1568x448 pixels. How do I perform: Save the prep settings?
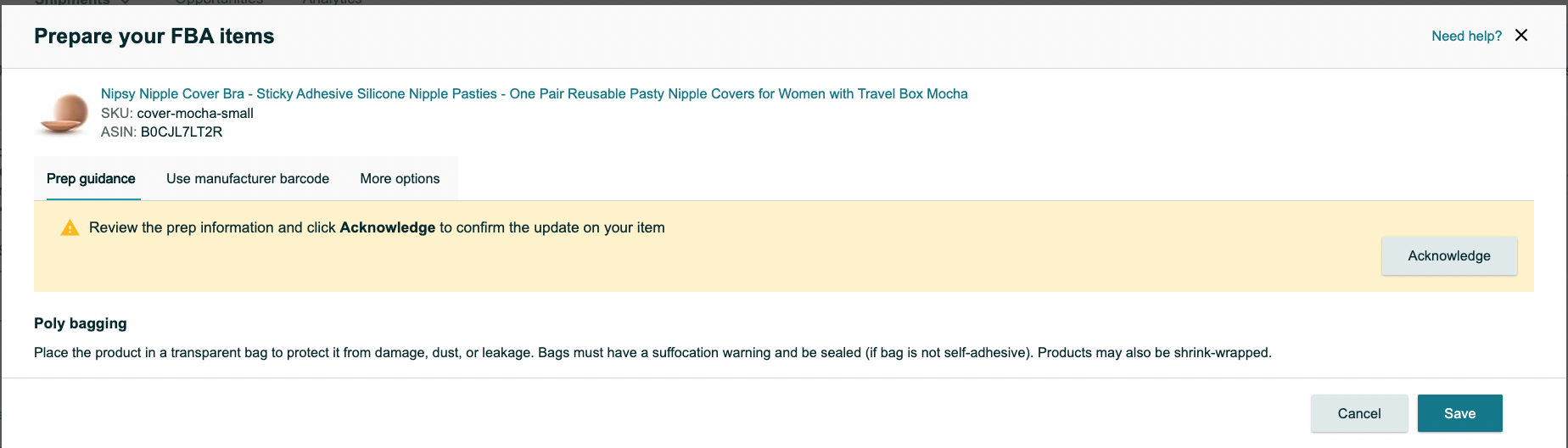click(x=1459, y=413)
